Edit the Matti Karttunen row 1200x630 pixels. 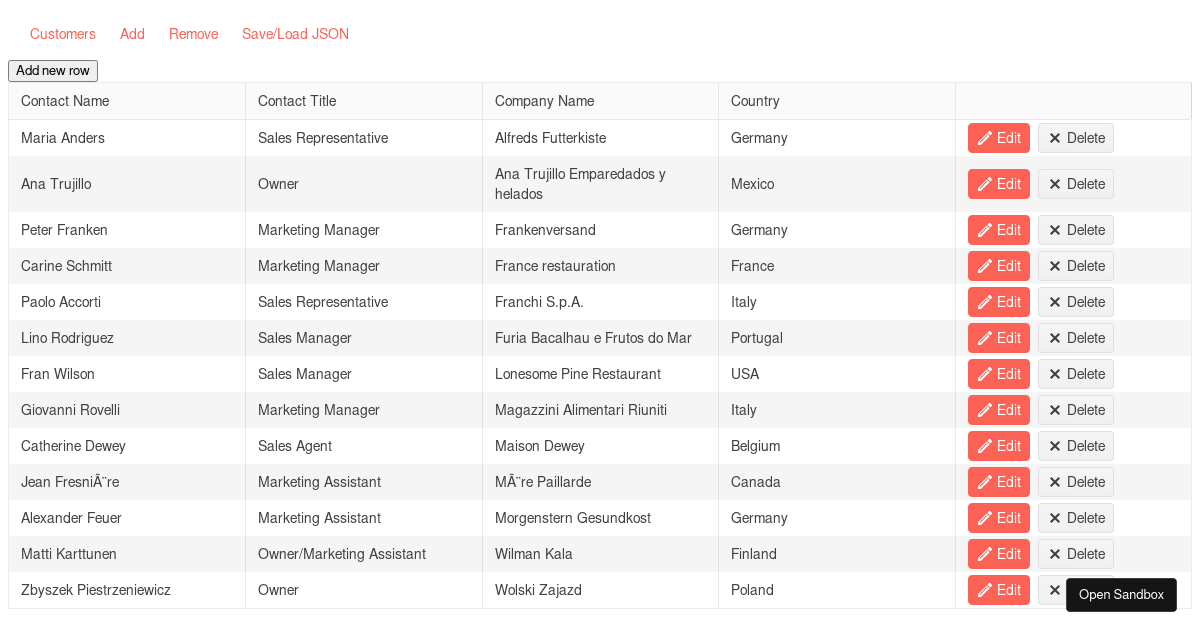click(998, 554)
